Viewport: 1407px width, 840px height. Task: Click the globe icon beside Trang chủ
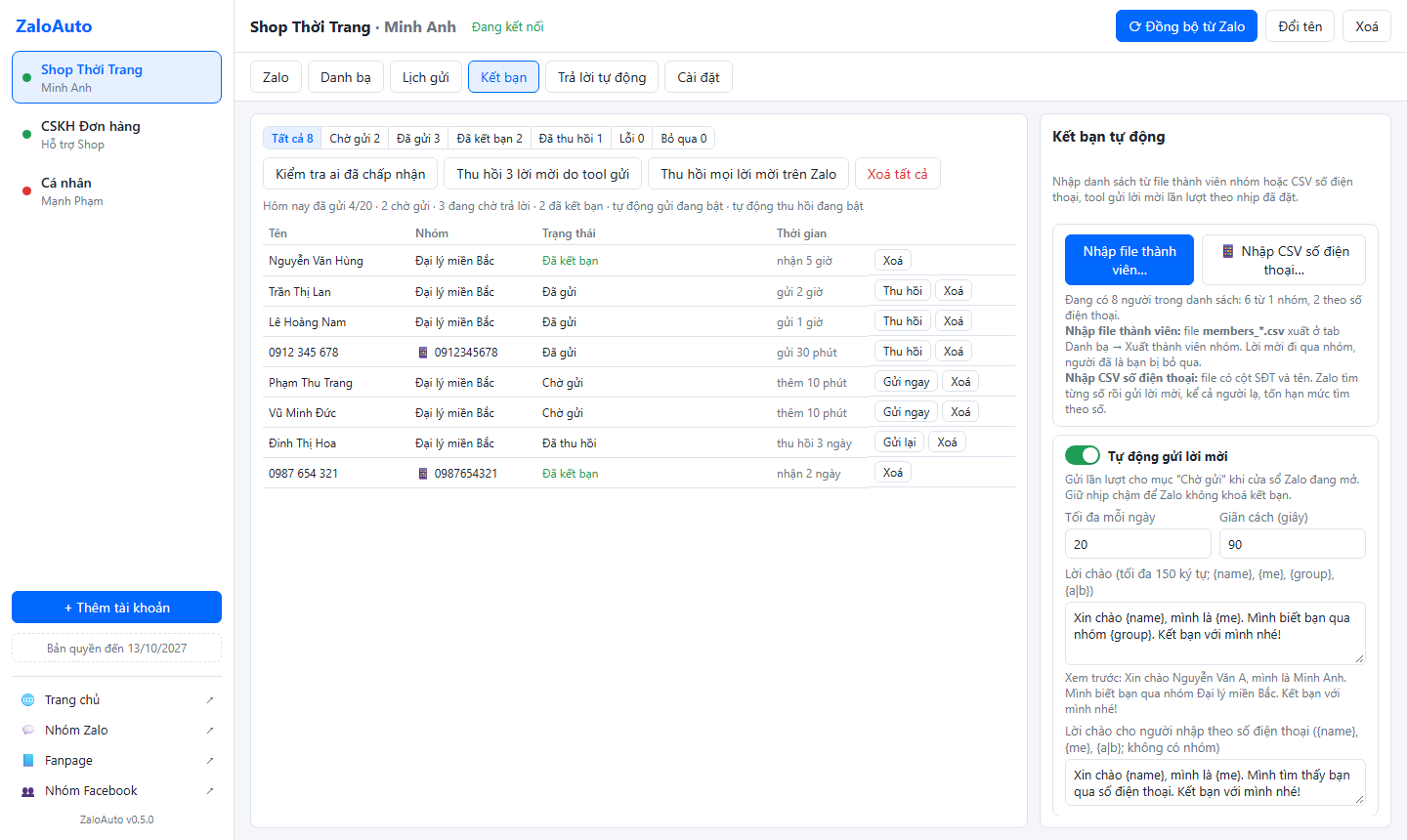(27, 700)
